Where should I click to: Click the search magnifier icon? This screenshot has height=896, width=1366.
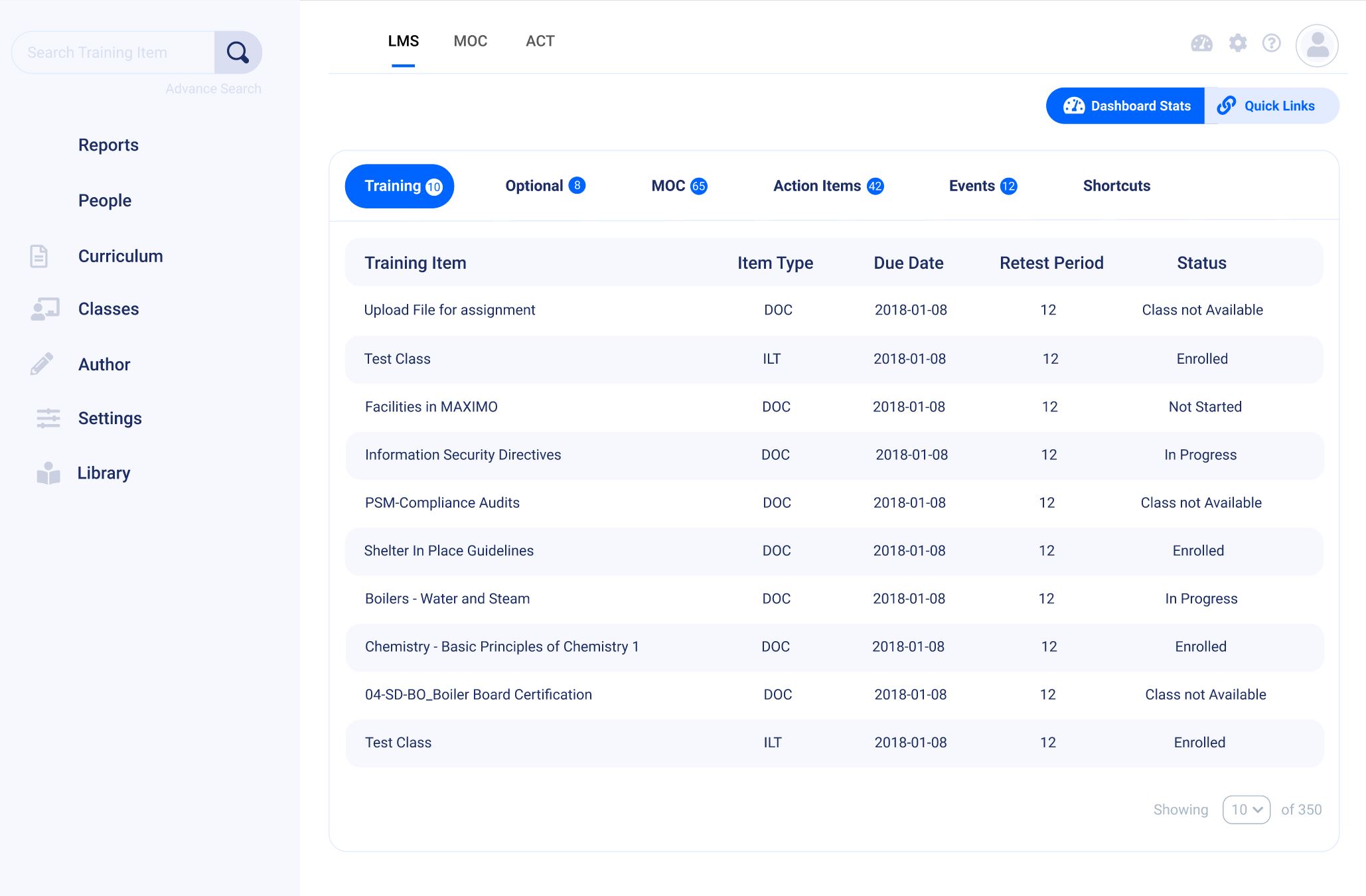click(238, 51)
